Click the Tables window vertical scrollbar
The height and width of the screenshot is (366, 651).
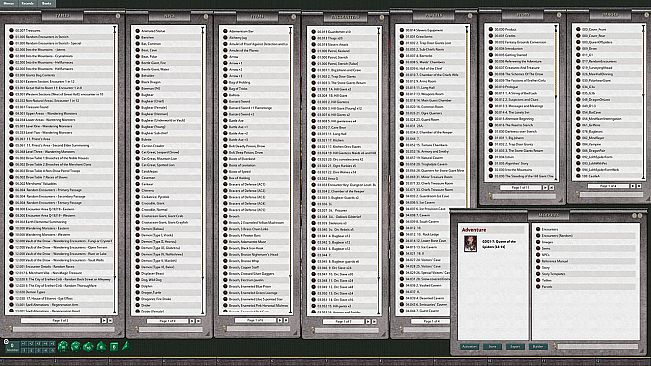tap(115, 169)
